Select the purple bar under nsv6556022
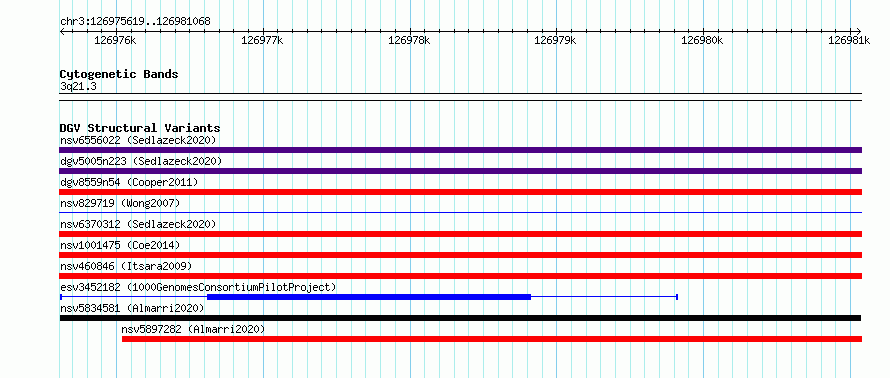The image size is (890, 378). (460, 150)
